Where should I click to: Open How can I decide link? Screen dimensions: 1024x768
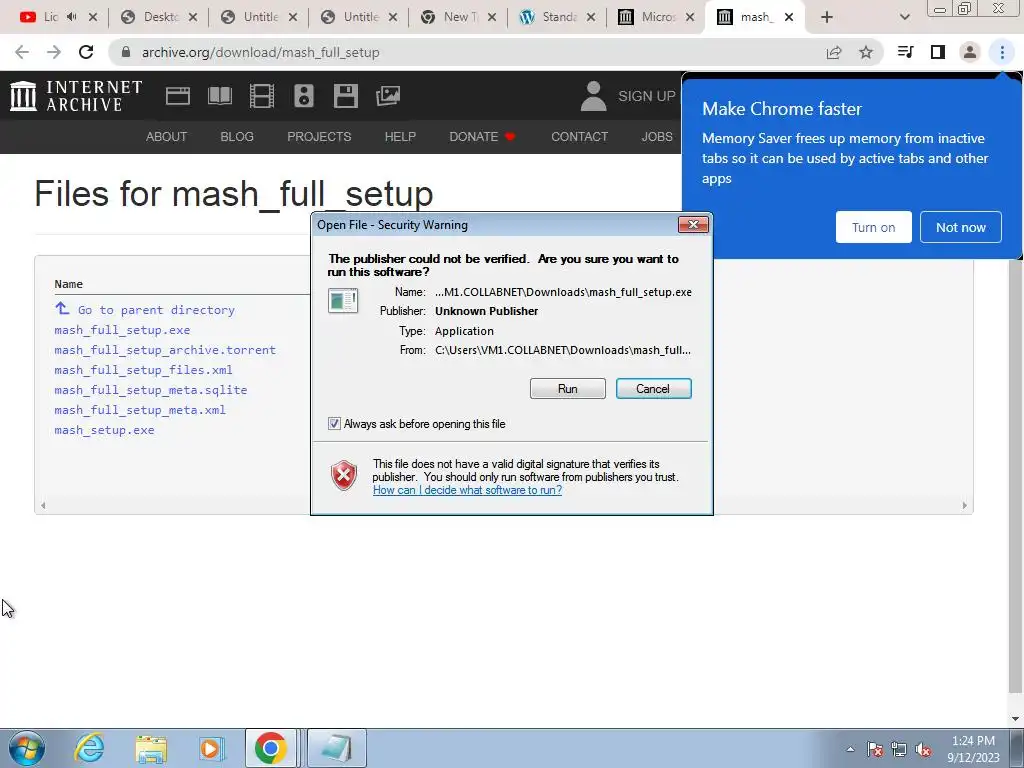[467, 490]
